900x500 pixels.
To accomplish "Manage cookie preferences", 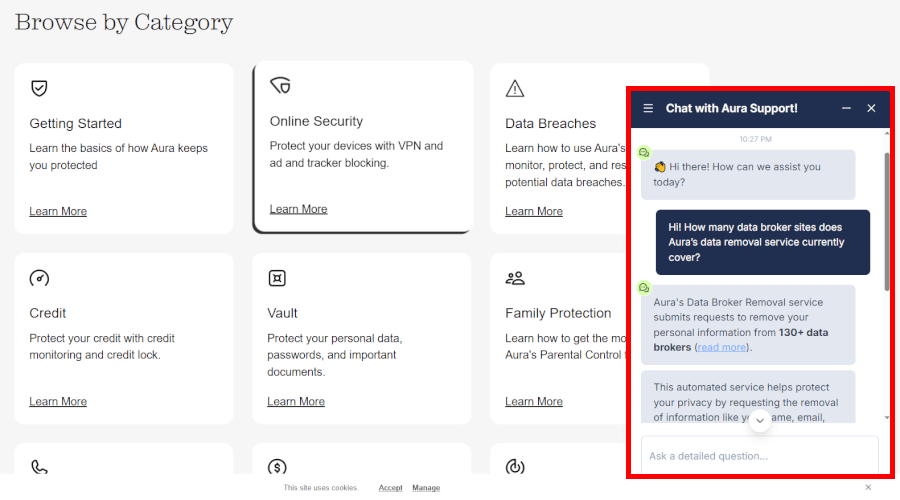I will tap(426, 488).
